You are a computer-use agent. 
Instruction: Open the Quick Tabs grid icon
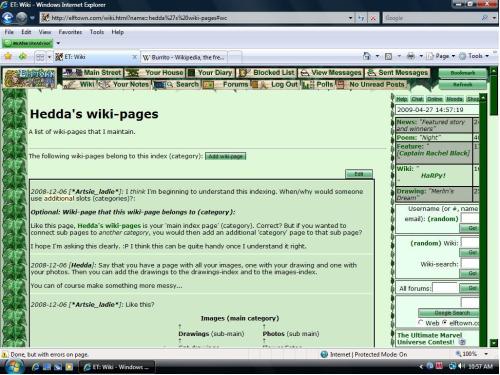point(40,57)
